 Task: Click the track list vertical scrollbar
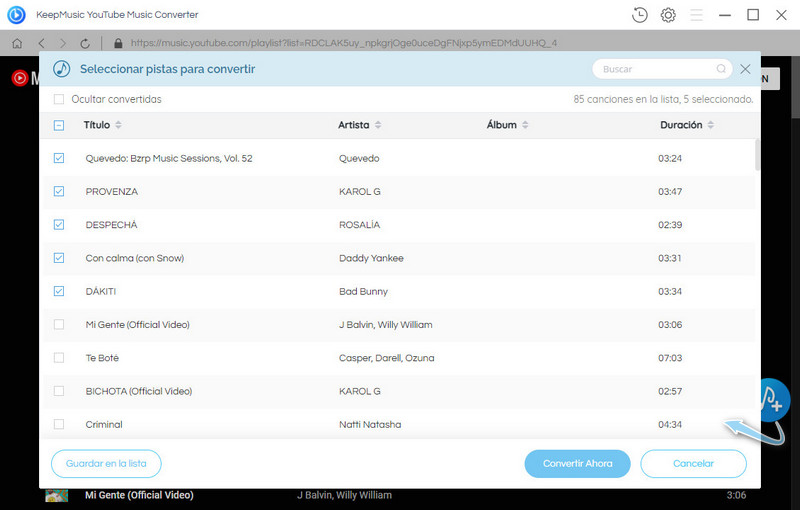(x=758, y=155)
